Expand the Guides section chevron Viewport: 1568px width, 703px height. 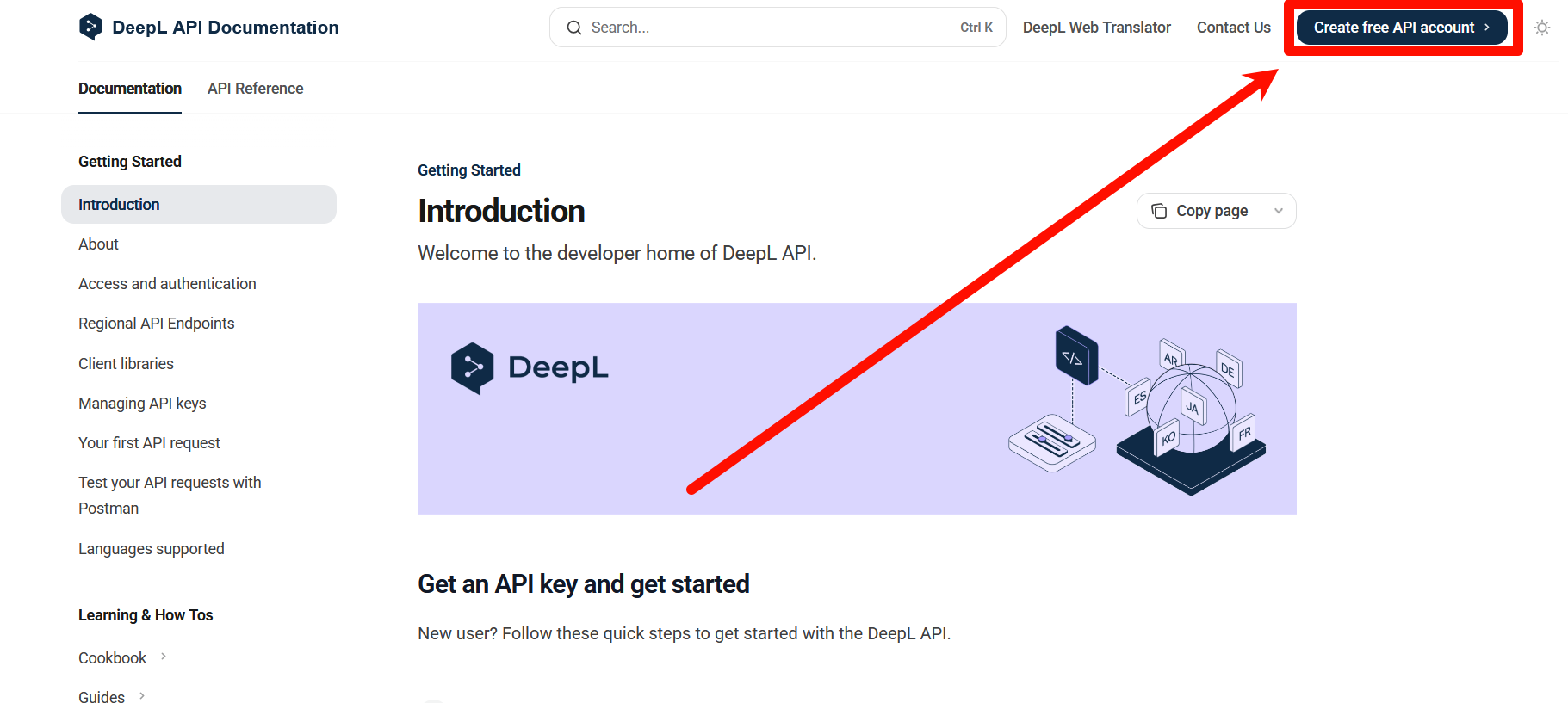point(142,696)
